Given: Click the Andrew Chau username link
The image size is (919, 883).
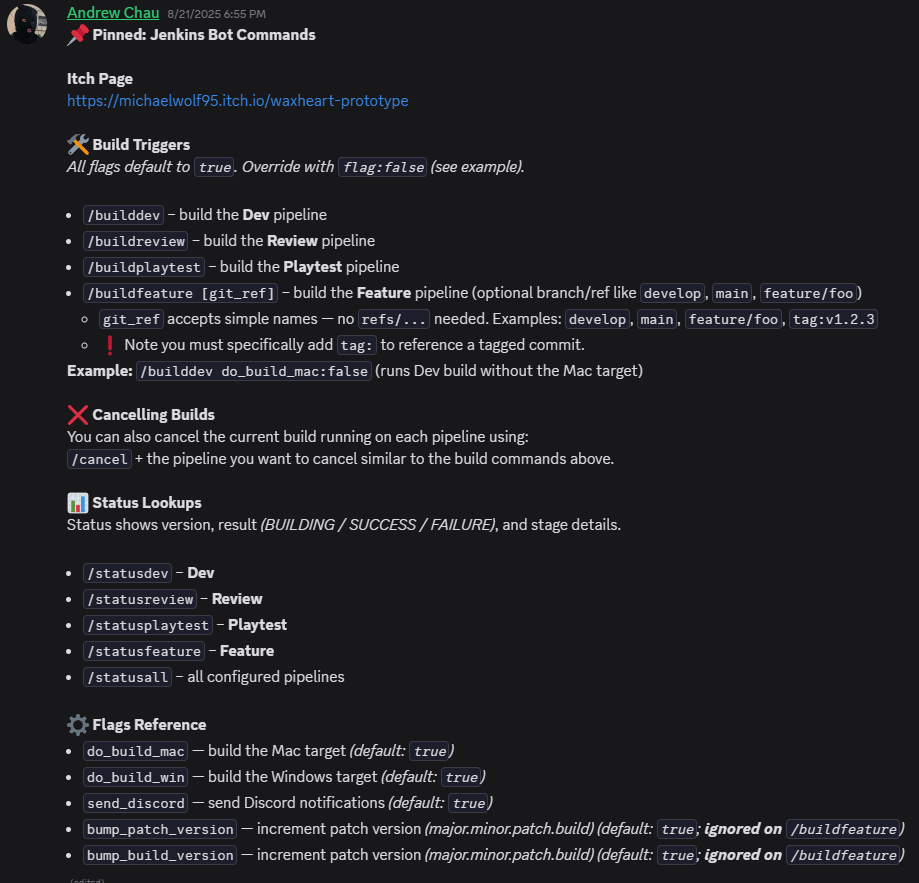Looking at the screenshot, I should (113, 12).
